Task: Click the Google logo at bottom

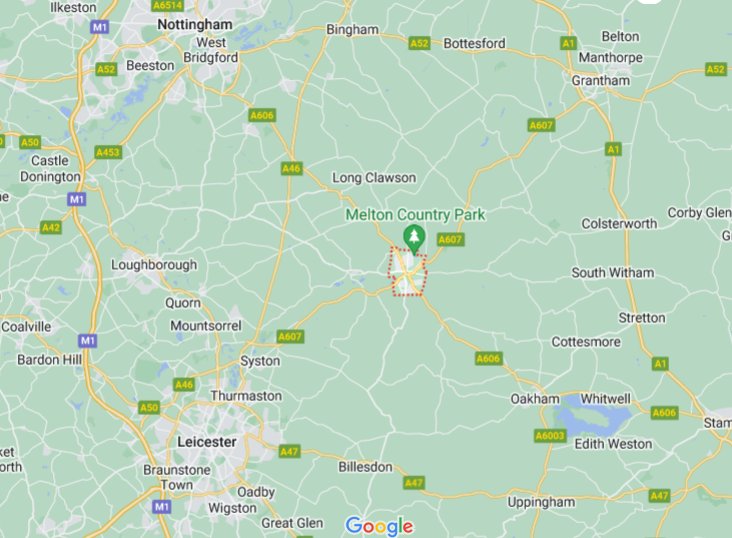Action: 379,526
